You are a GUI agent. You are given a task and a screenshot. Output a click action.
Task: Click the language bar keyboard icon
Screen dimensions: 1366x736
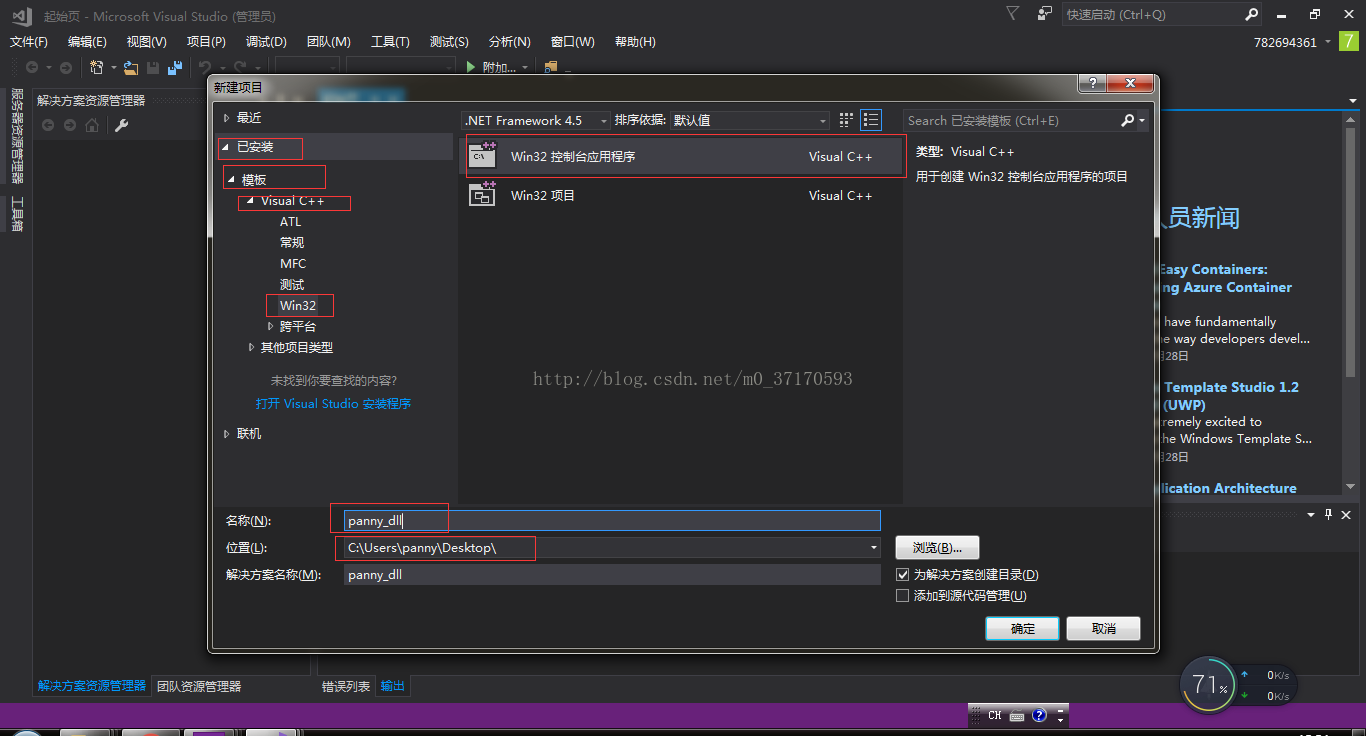1017,716
